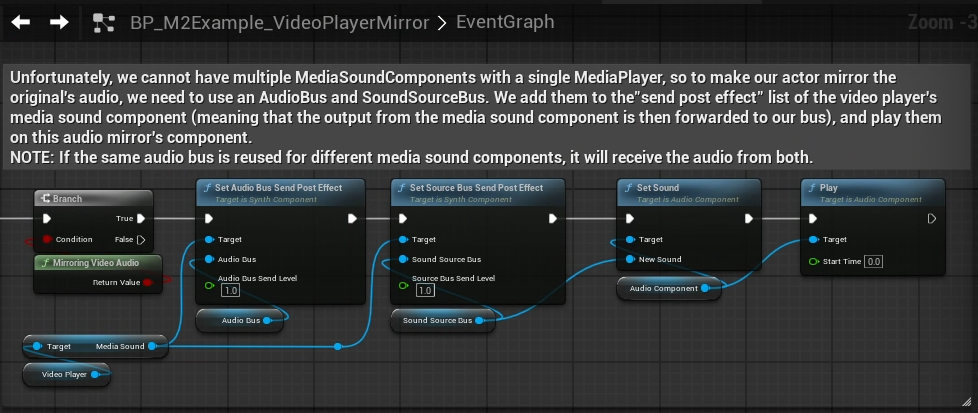This screenshot has width=978, height=413.
Task: Click the Source Bus Send Level value field
Action: [424, 290]
